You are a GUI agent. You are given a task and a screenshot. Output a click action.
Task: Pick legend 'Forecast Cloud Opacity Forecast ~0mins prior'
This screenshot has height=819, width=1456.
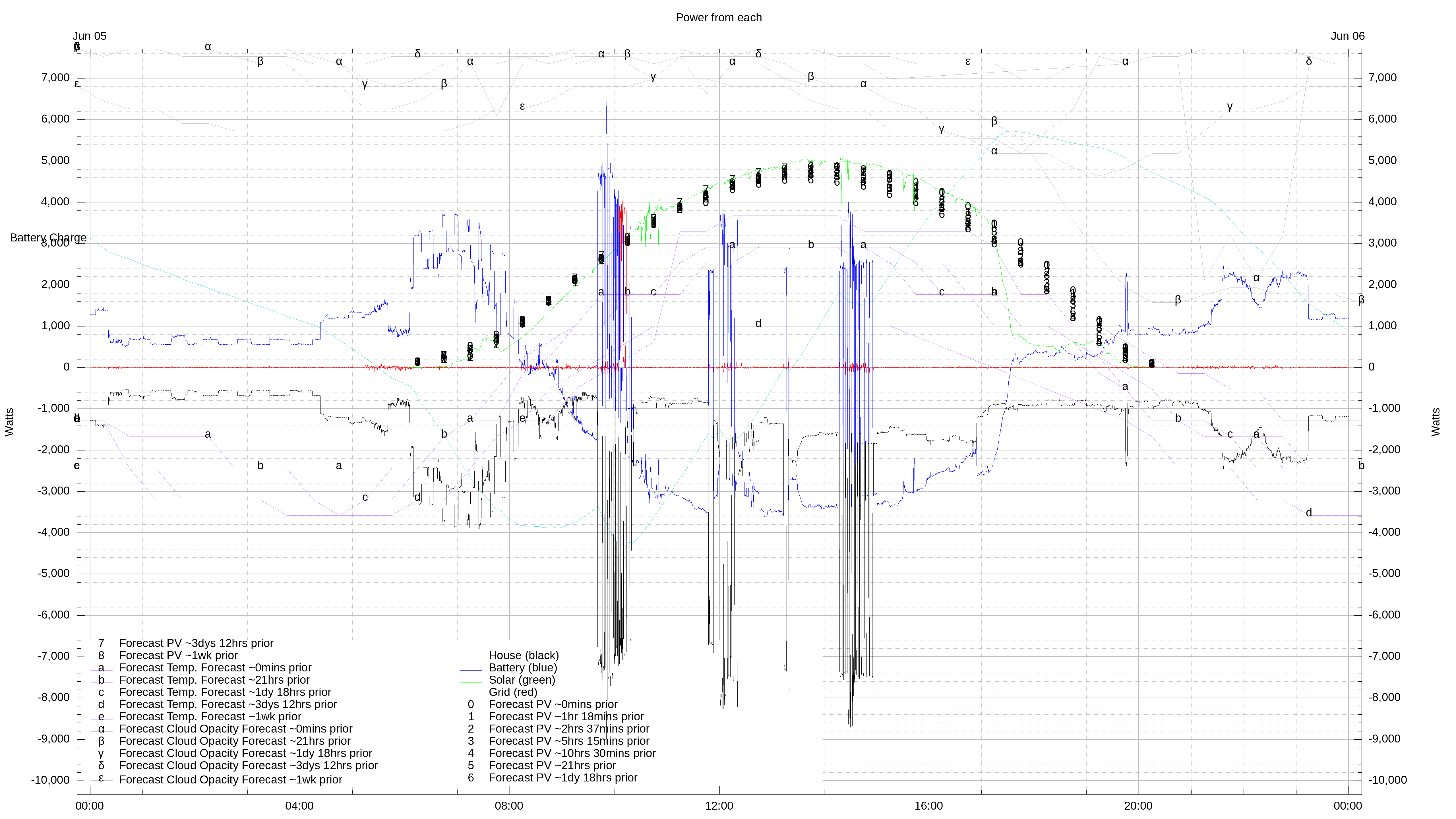click(x=236, y=729)
